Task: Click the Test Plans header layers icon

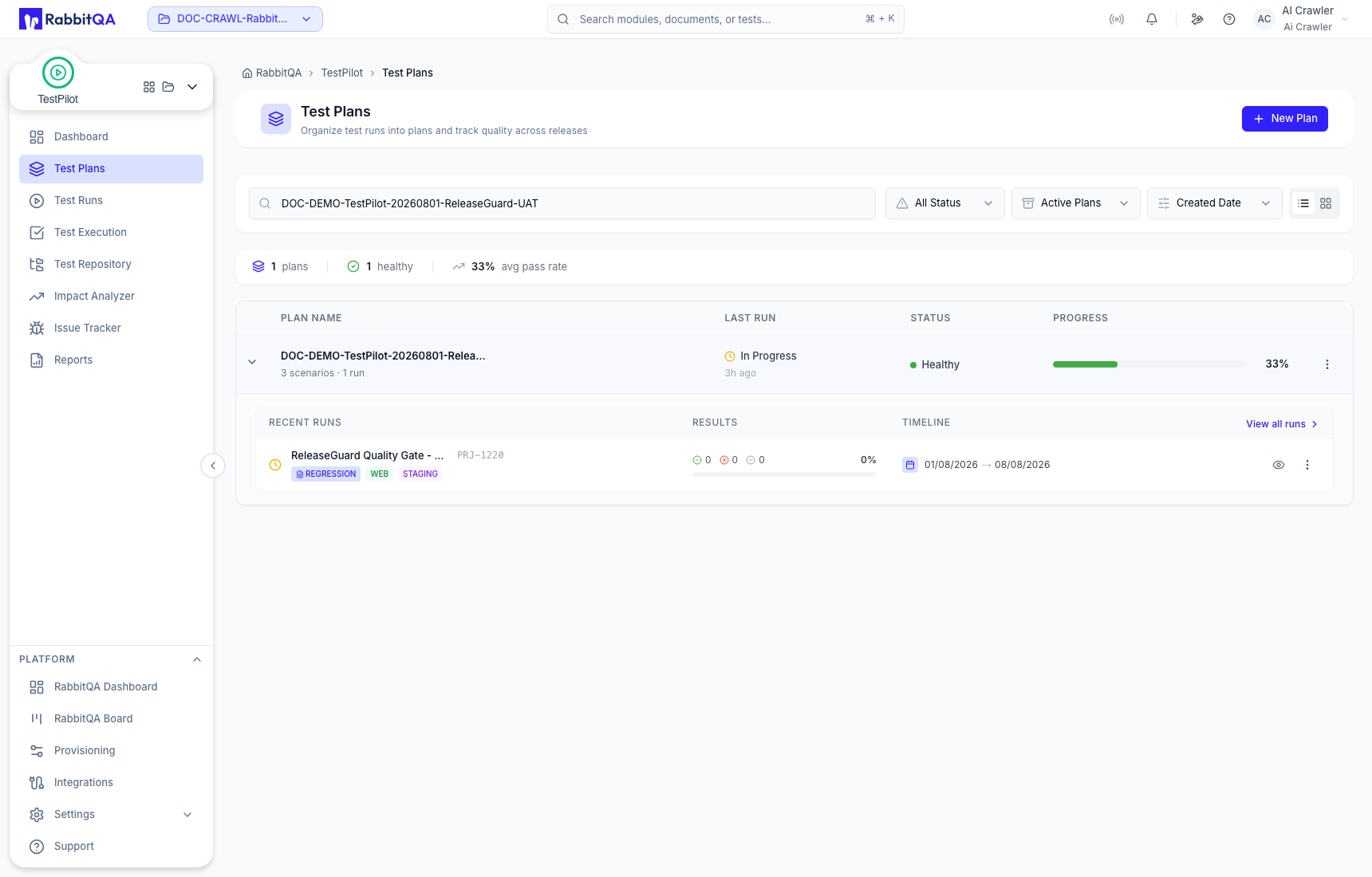Action: pos(276,119)
